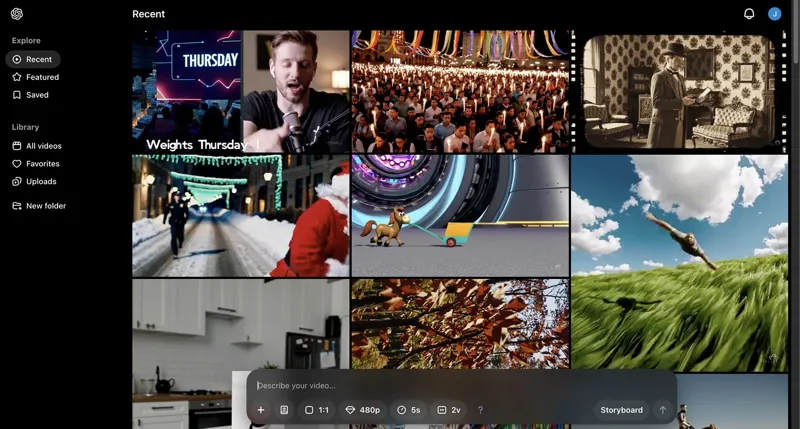Click the Storyboard button
Image resolution: width=800 pixels, height=429 pixels.
[621, 410]
